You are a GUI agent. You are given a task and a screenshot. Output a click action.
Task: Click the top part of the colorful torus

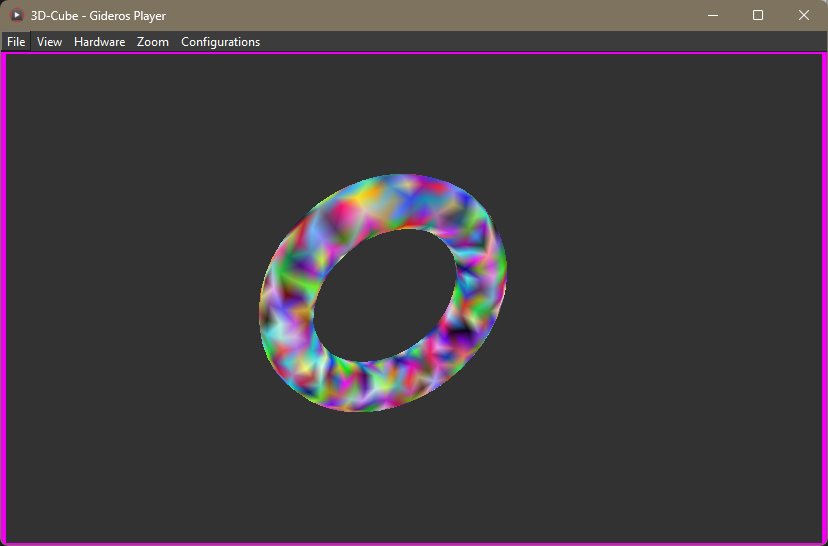[x=400, y=200]
